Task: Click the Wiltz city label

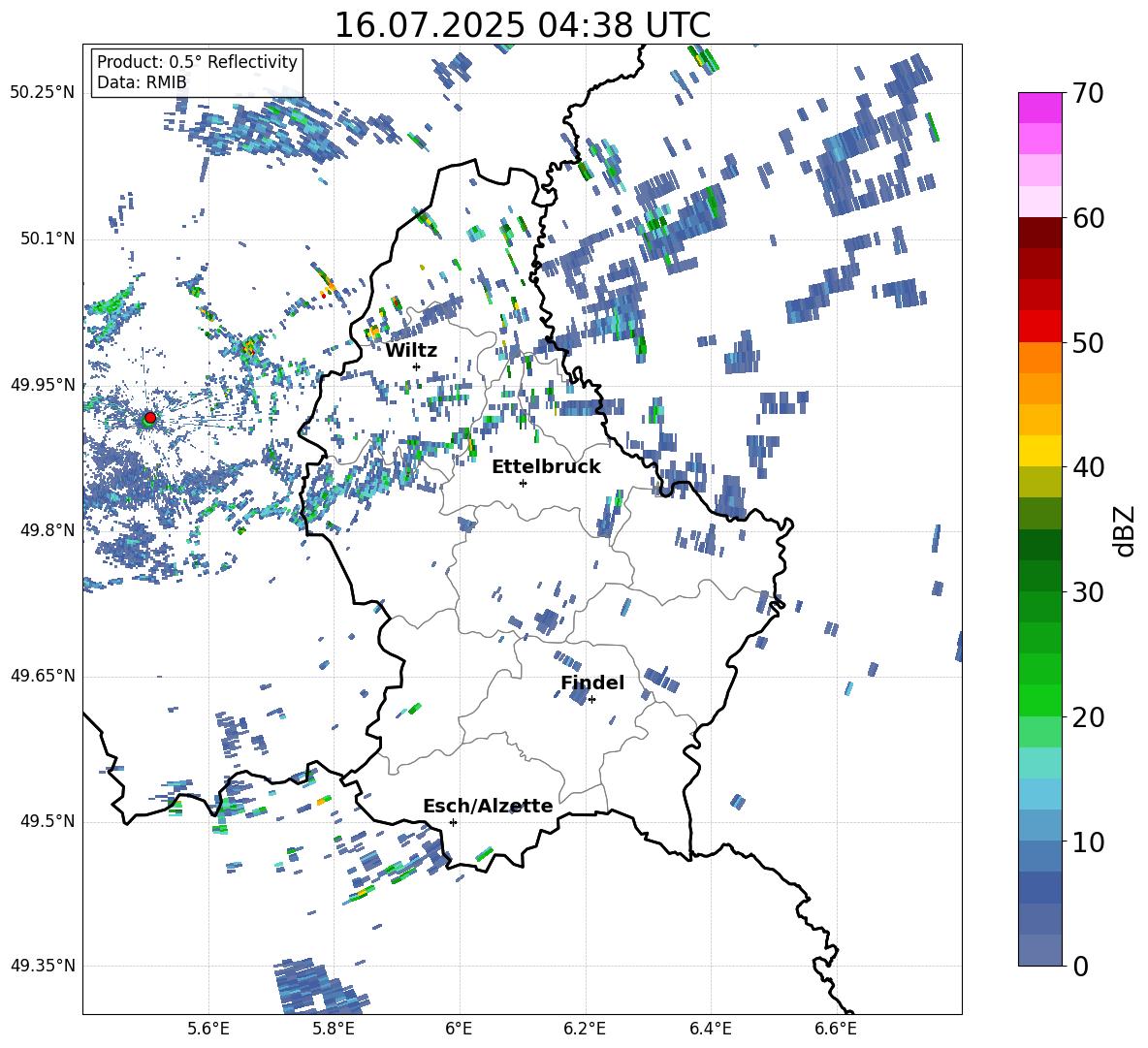Action: tap(411, 351)
